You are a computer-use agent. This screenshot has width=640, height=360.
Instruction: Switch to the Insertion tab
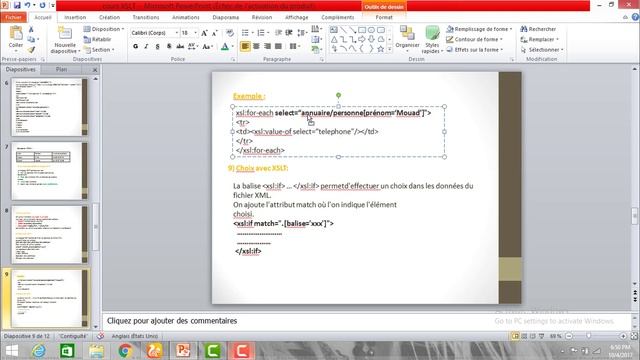pos(75,17)
